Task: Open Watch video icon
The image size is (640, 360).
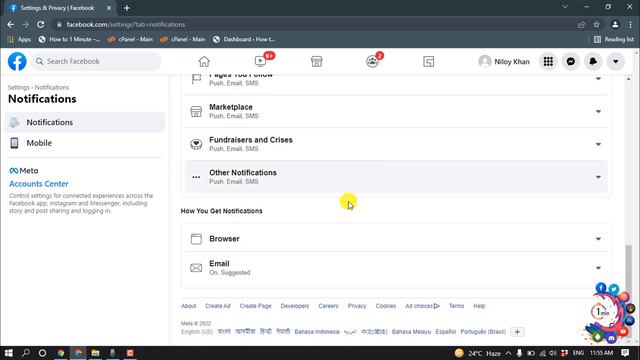Action: [260, 62]
